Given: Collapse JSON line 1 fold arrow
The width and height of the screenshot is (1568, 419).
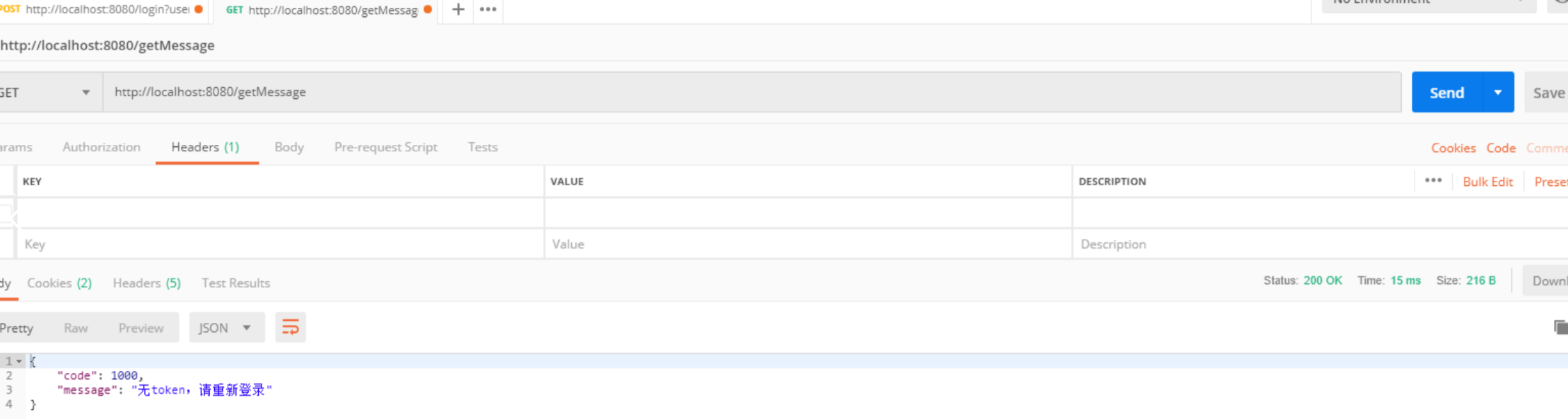Looking at the screenshot, I should tap(19, 361).
